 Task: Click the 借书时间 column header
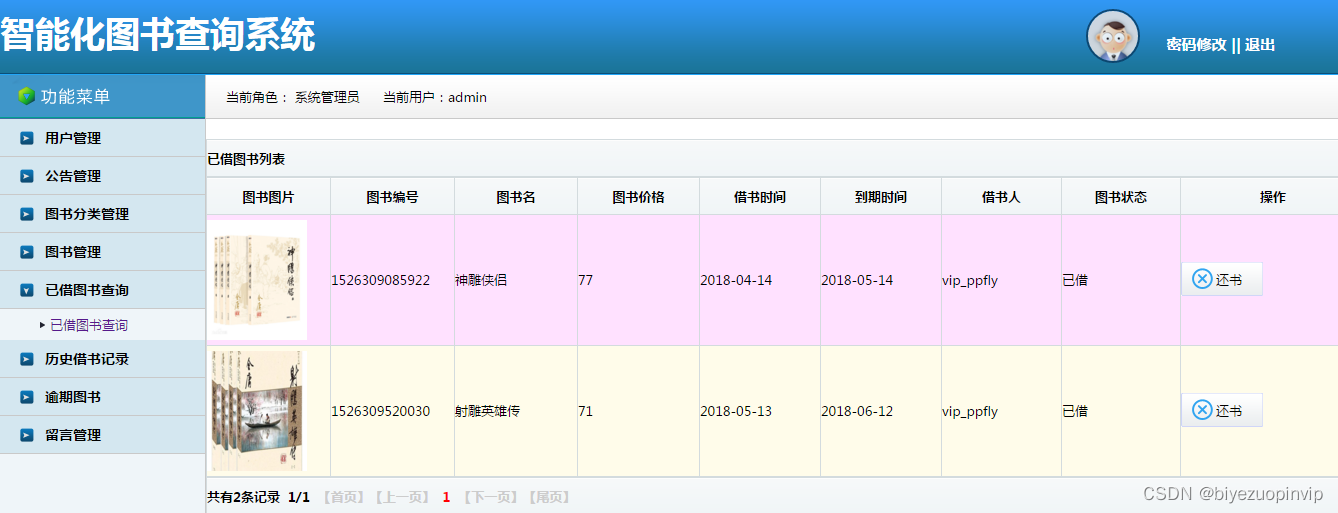(x=760, y=197)
